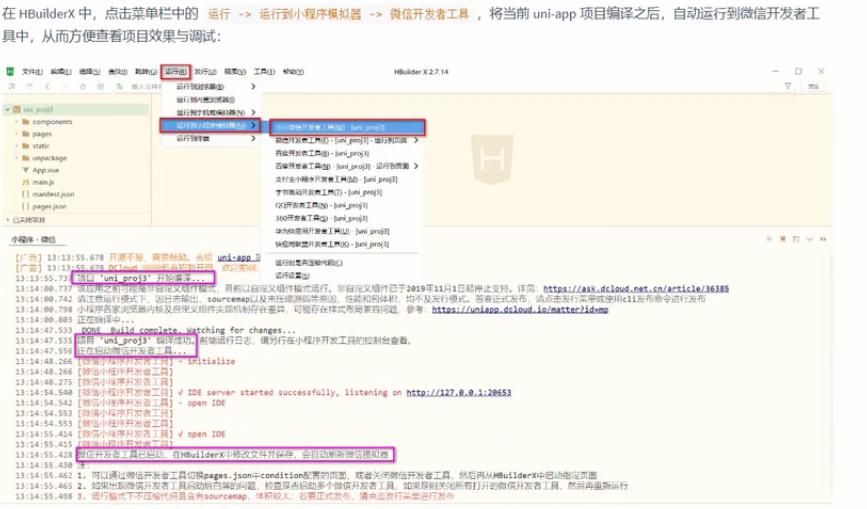The height and width of the screenshot is (509, 867).
Task: Select 华为快应用开发者工具 entry
Action: [345, 231]
